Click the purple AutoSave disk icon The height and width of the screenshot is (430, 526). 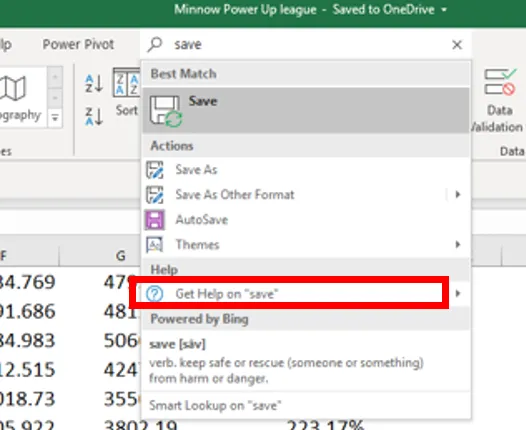point(155,220)
